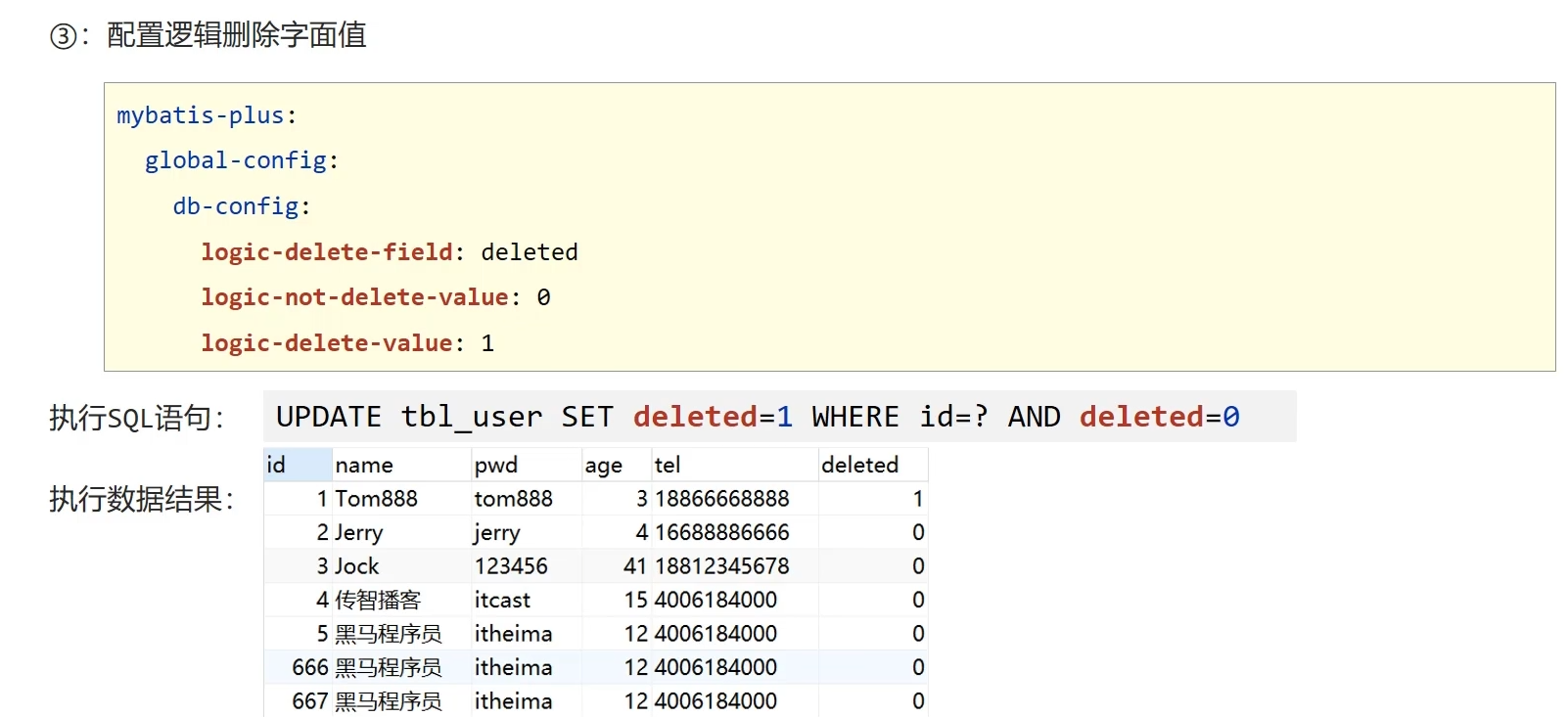Click the id cell 667
The image size is (1568, 717).
pos(299,701)
